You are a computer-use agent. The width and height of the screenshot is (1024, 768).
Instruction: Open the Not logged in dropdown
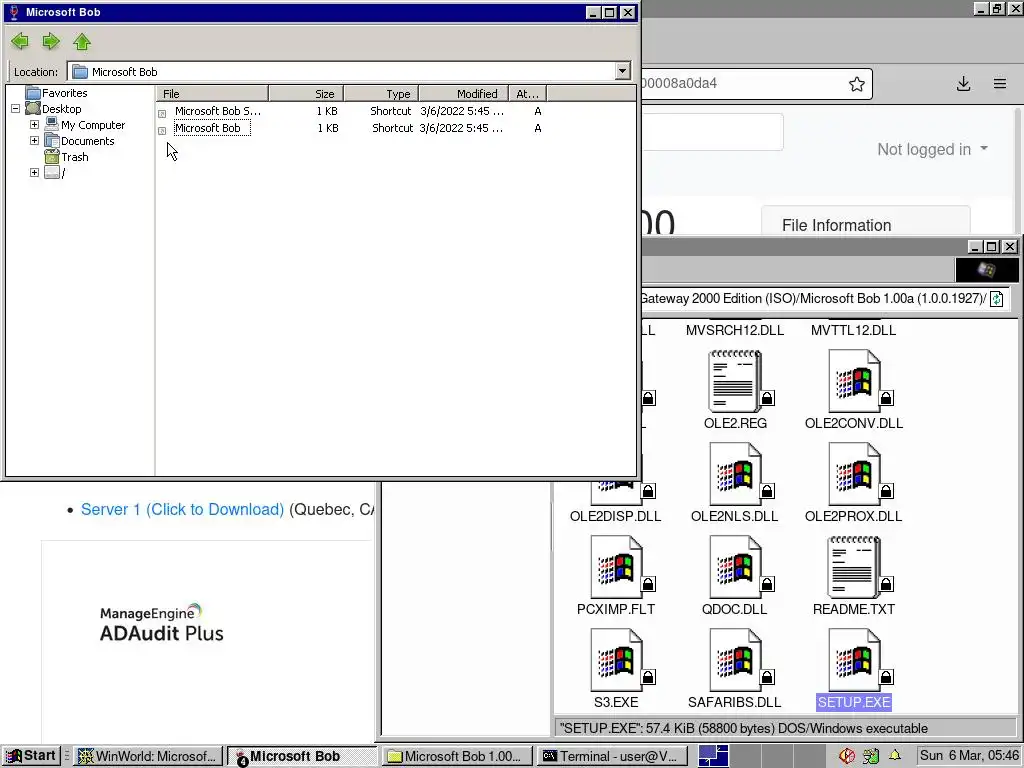pos(933,150)
